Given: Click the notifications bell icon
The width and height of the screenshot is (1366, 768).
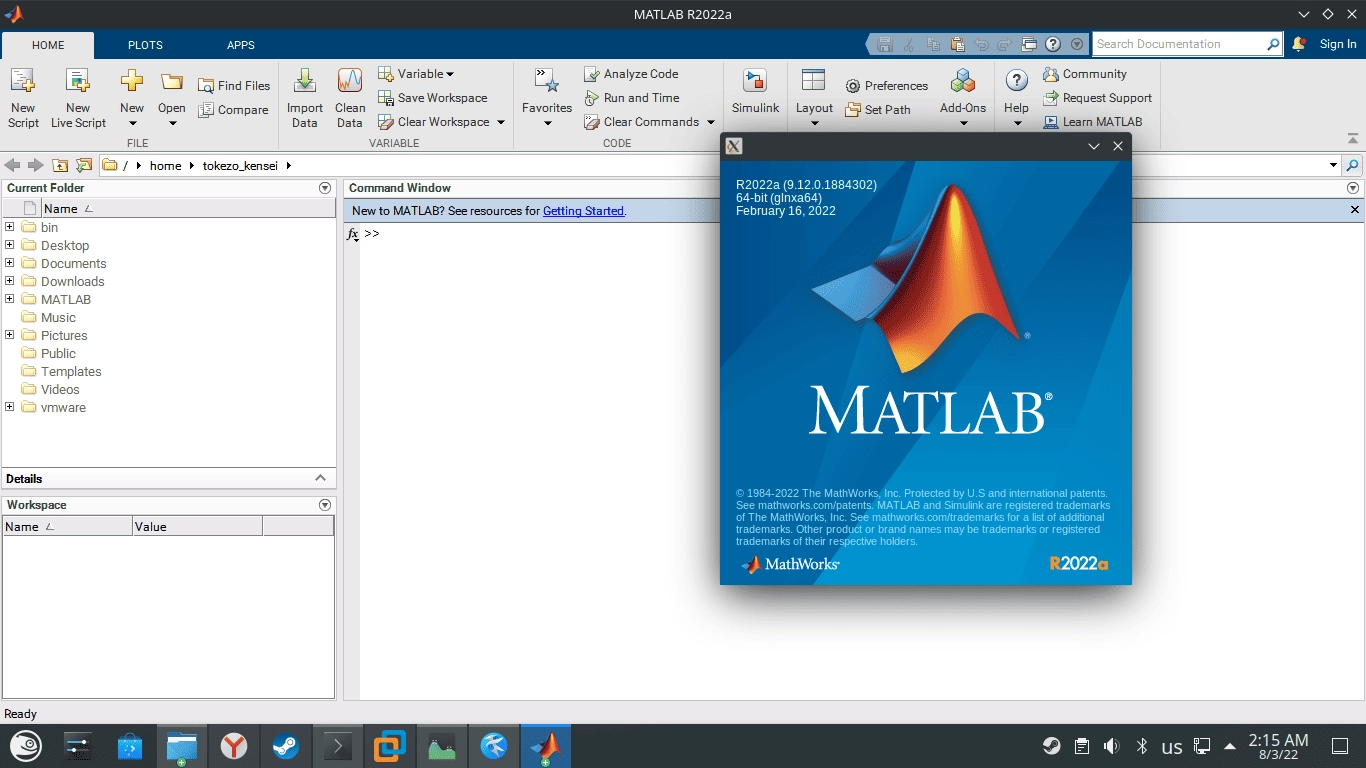Looking at the screenshot, I should [x=1299, y=44].
